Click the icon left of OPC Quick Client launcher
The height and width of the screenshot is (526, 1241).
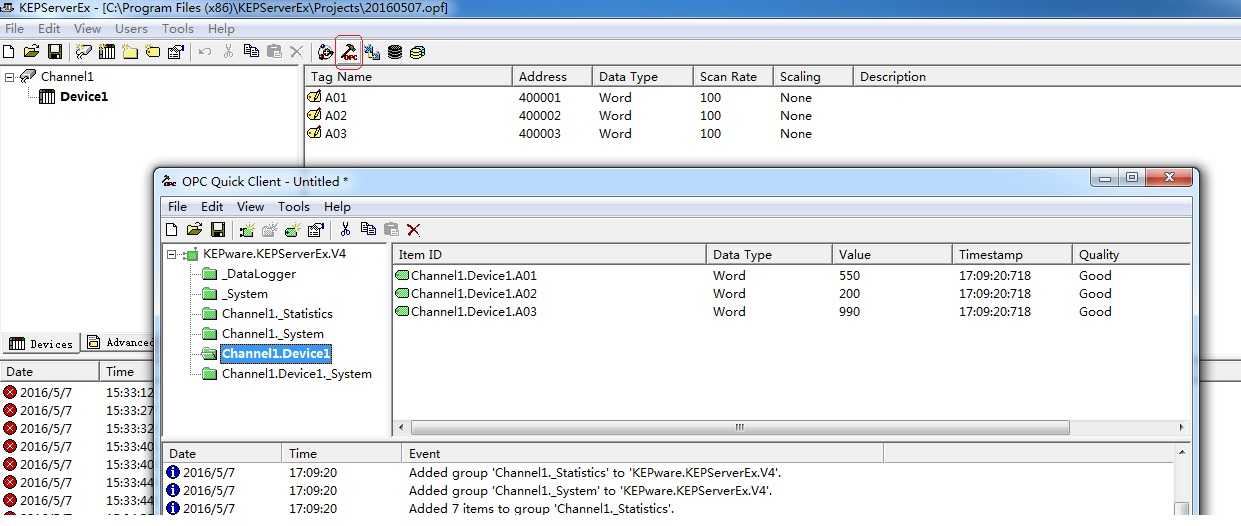[x=325, y=52]
